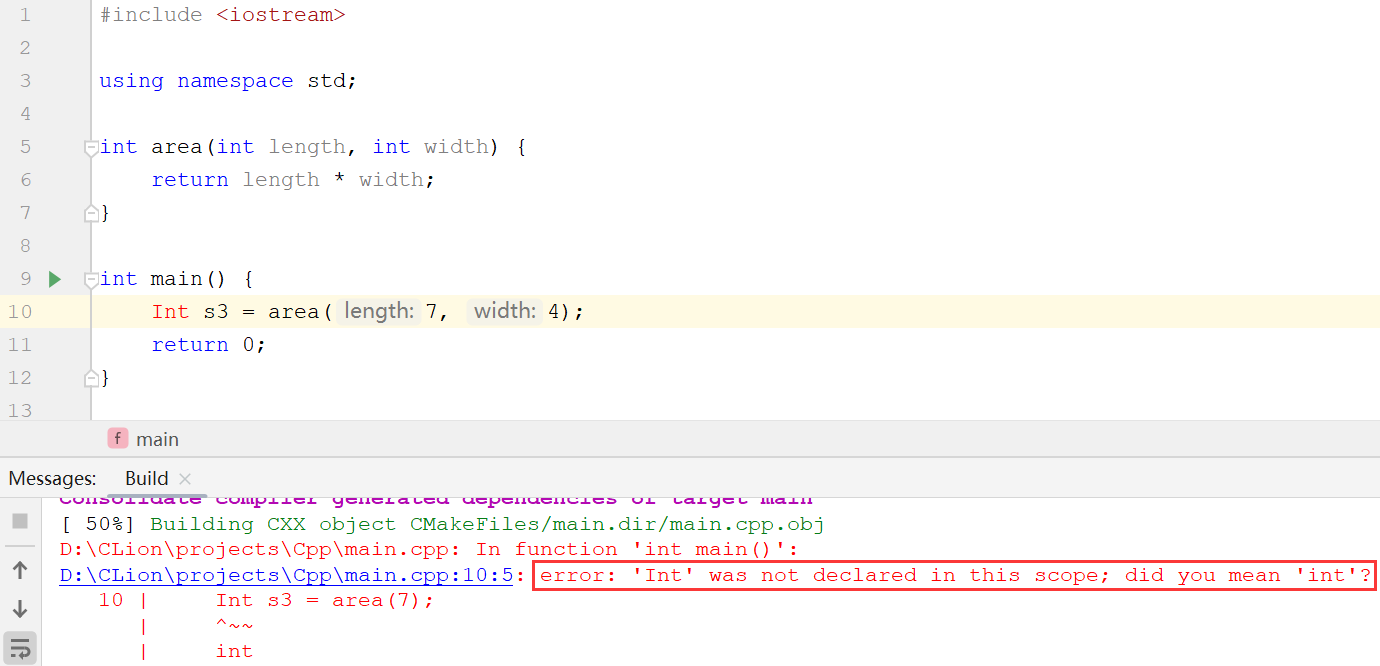The image size is (1380, 666).
Task: Click editor gutter line number 10
Action: [x=20, y=312]
